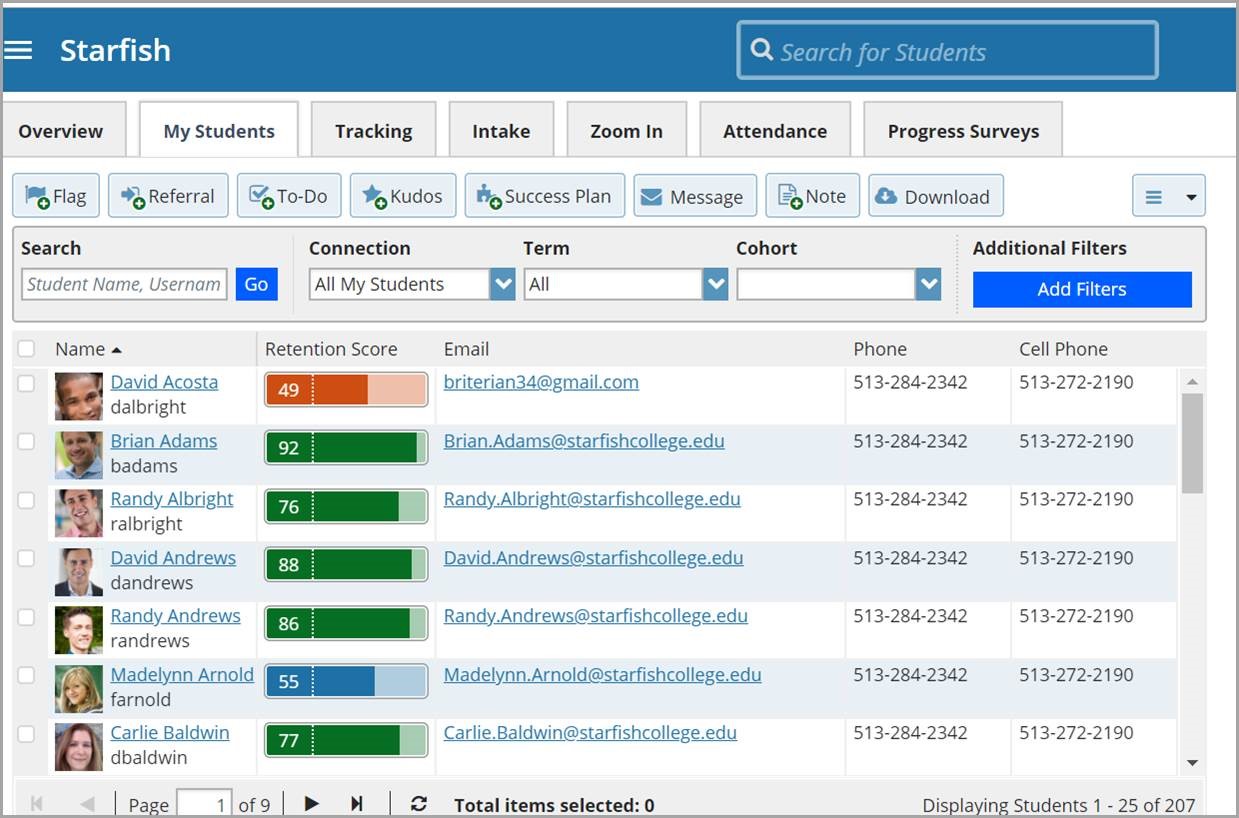Click the Flag toolbar button

pyautogui.click(x=56, y=196)
